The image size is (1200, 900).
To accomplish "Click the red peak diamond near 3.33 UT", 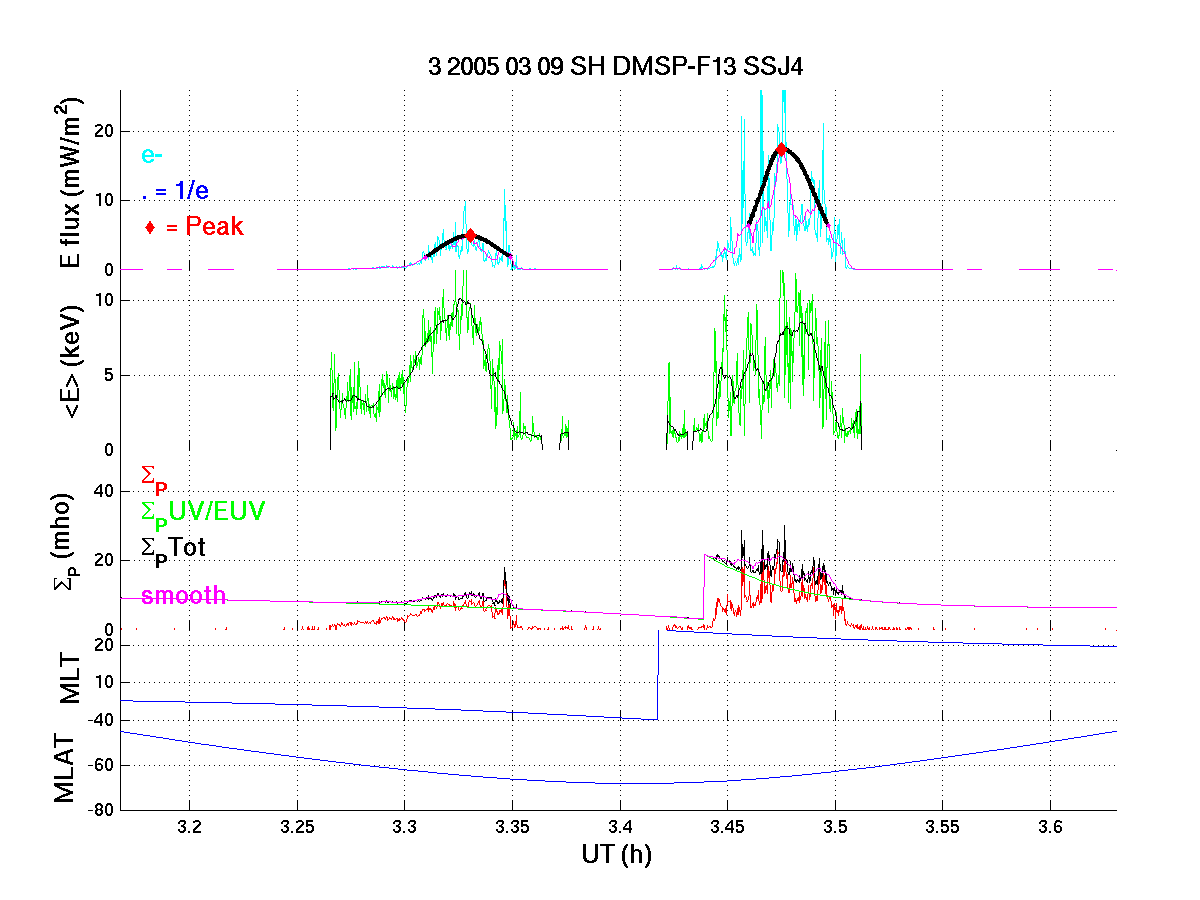I will pyautogui.click(x=470, y=235).
